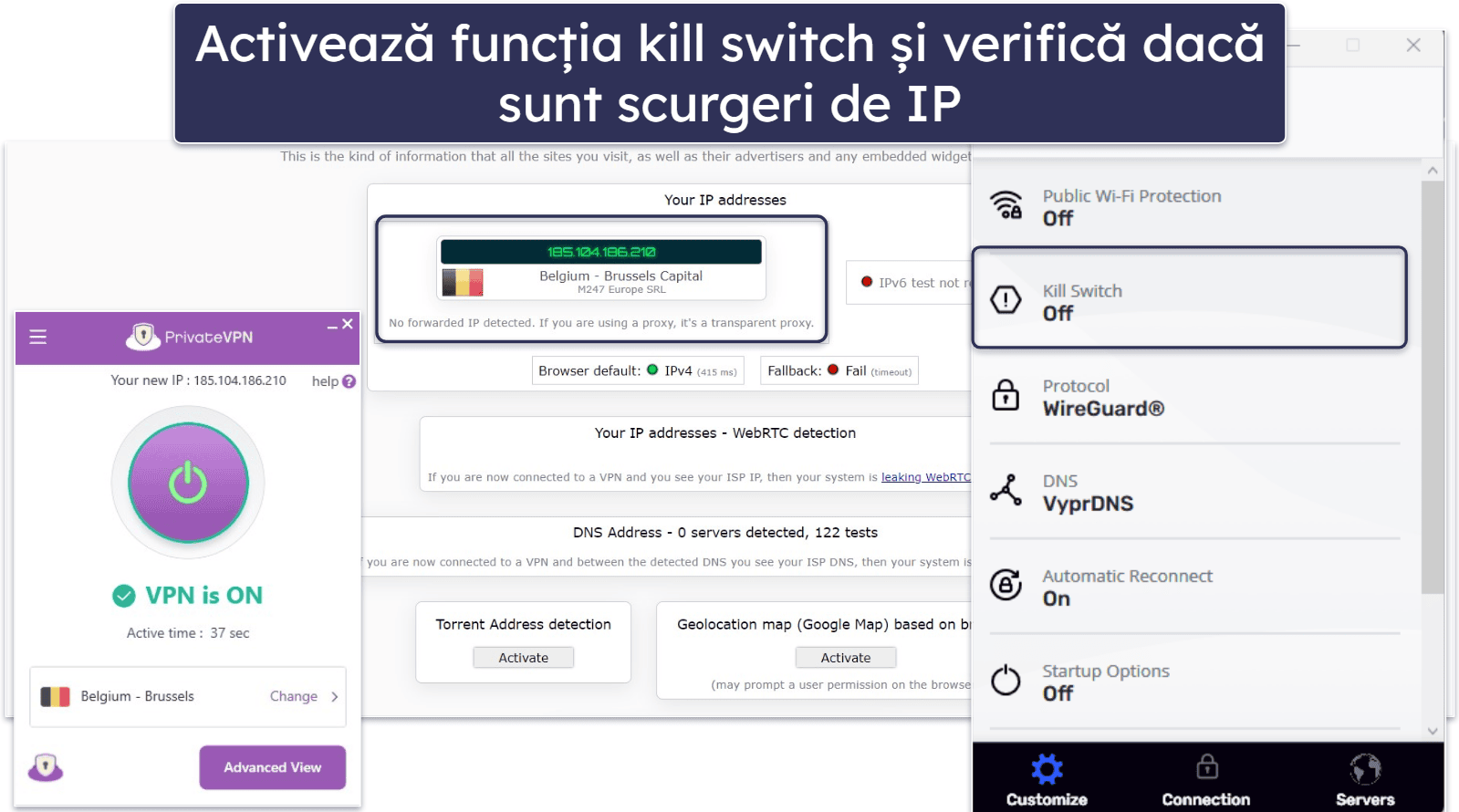1459x812 pixels.
Task: Click the Belgium flag in server selector
Action: (56, 696)
